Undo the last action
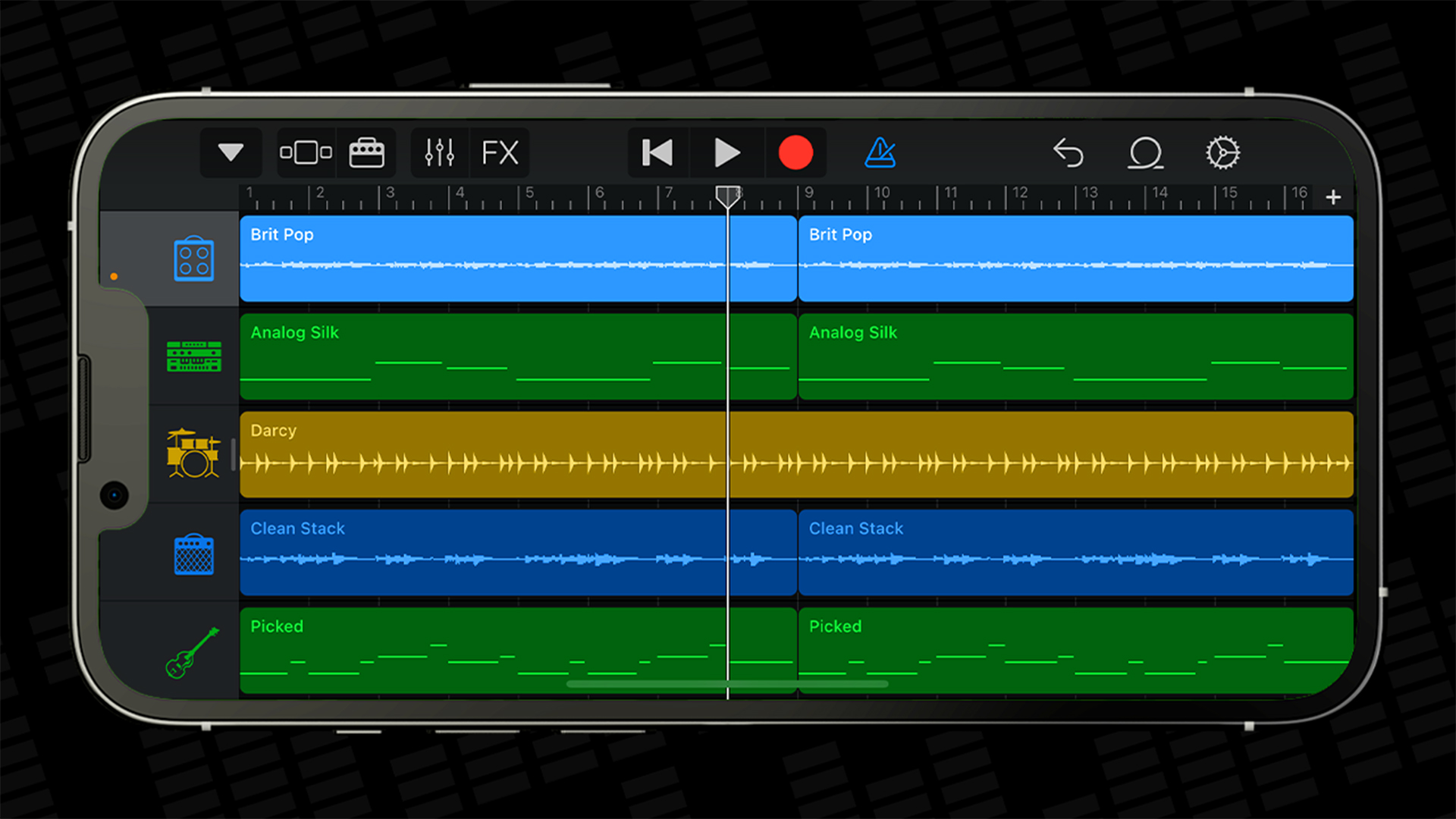Image resolution: width=1456 pixels, height=819 pixels. click(1068, 152)
